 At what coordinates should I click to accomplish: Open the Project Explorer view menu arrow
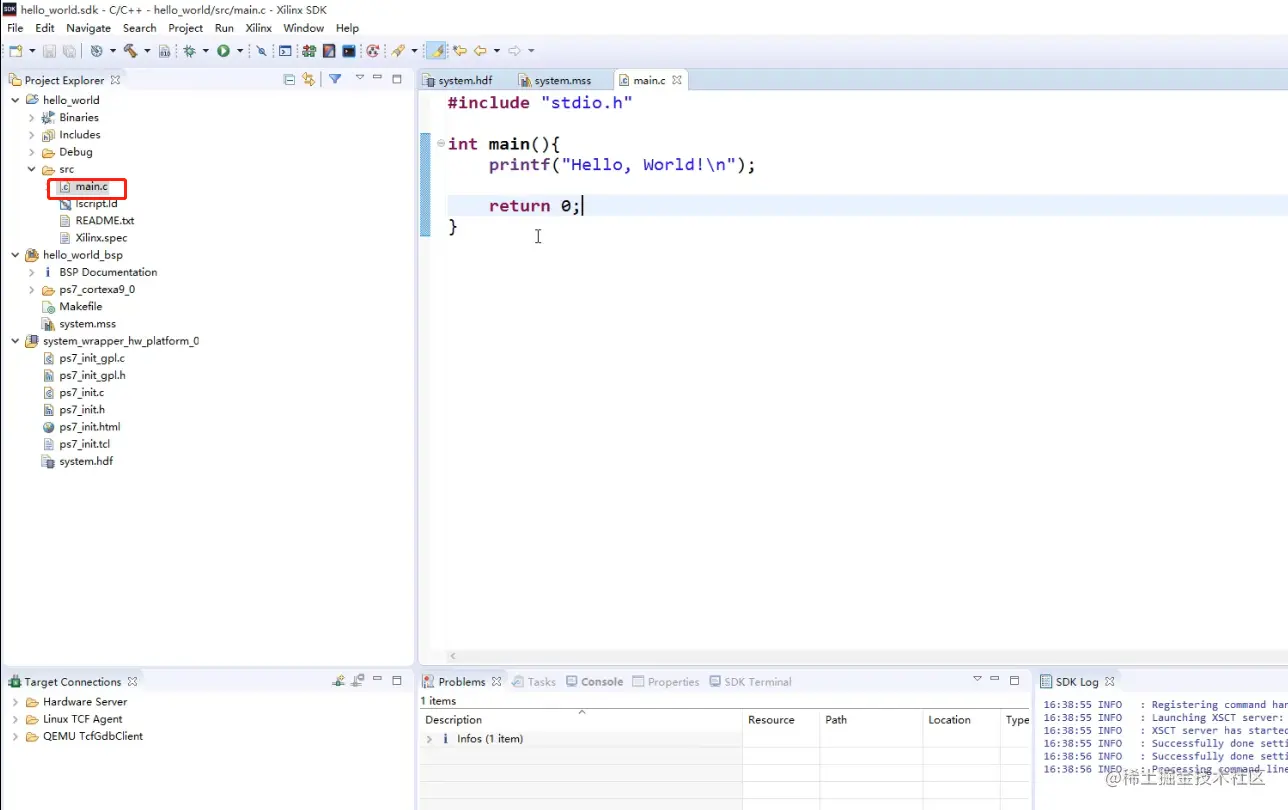pos(359,78)
